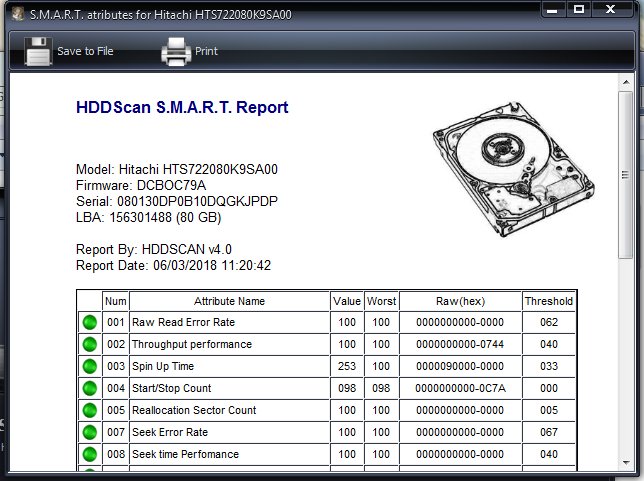This screenshot has width=644, height=481.
Task: Click the raw value 0000000000-0744
Action: coord(460,344)
